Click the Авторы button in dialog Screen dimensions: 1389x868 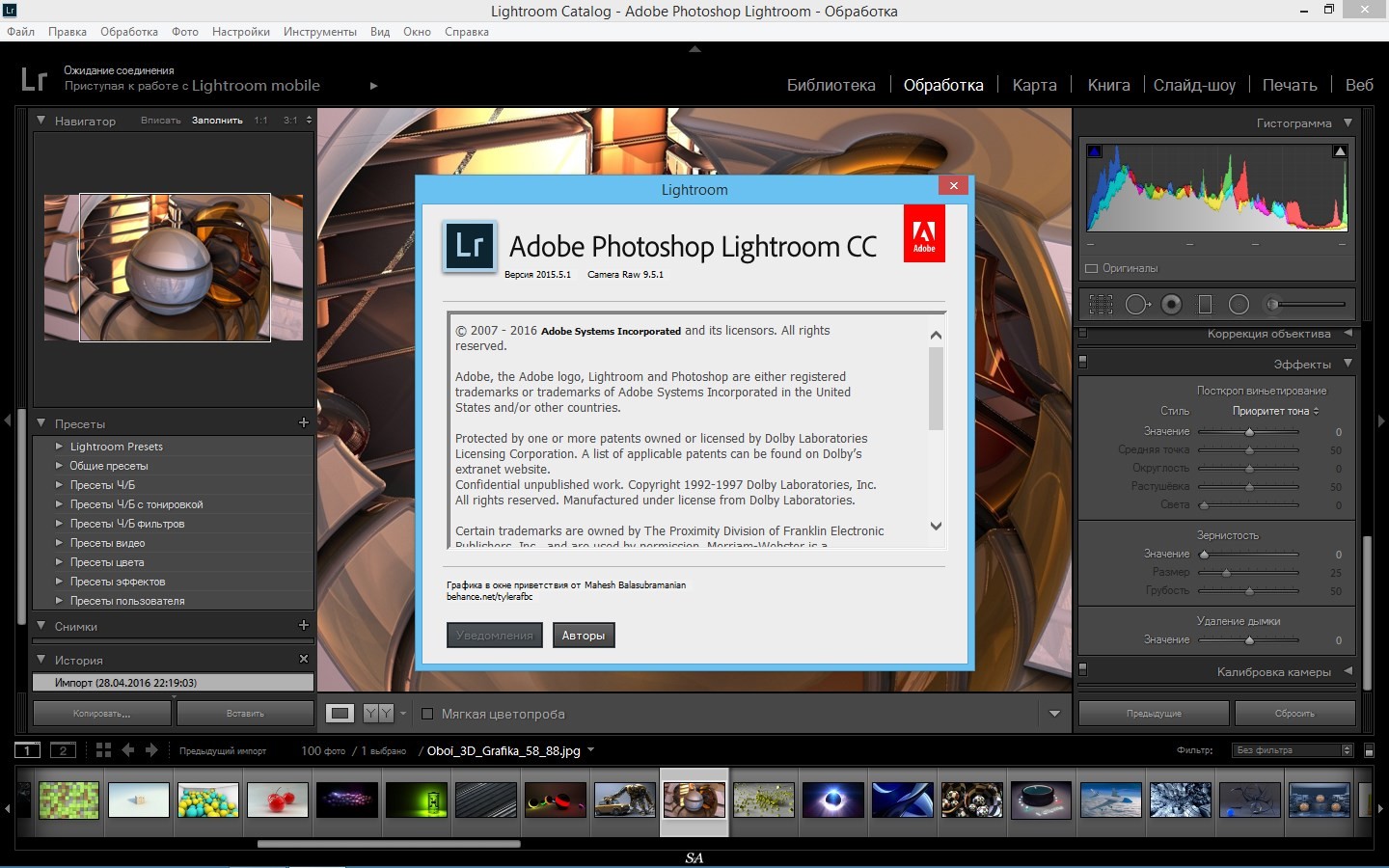click(x=583, y=636)
